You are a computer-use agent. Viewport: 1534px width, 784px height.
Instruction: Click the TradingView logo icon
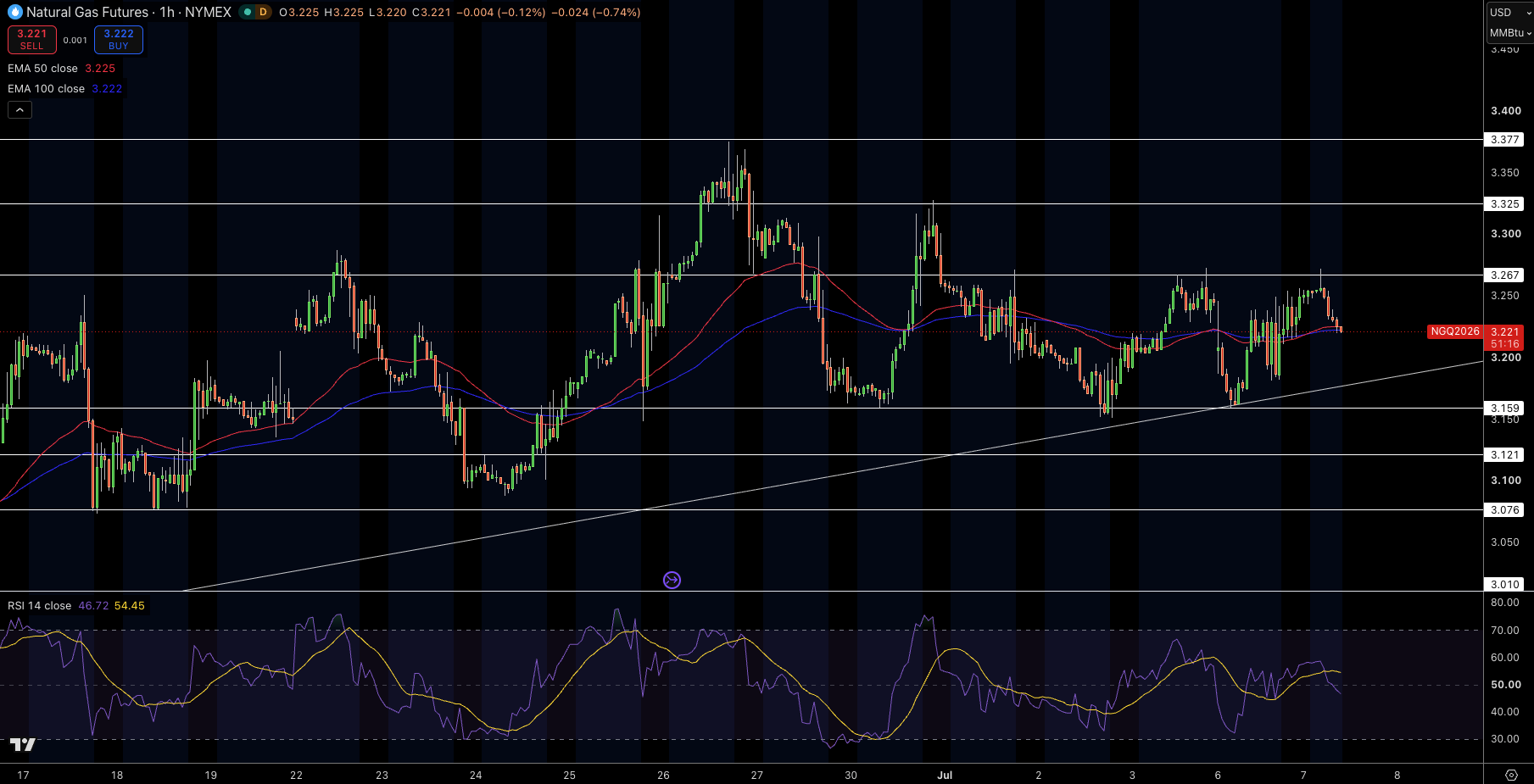[23, 744]
